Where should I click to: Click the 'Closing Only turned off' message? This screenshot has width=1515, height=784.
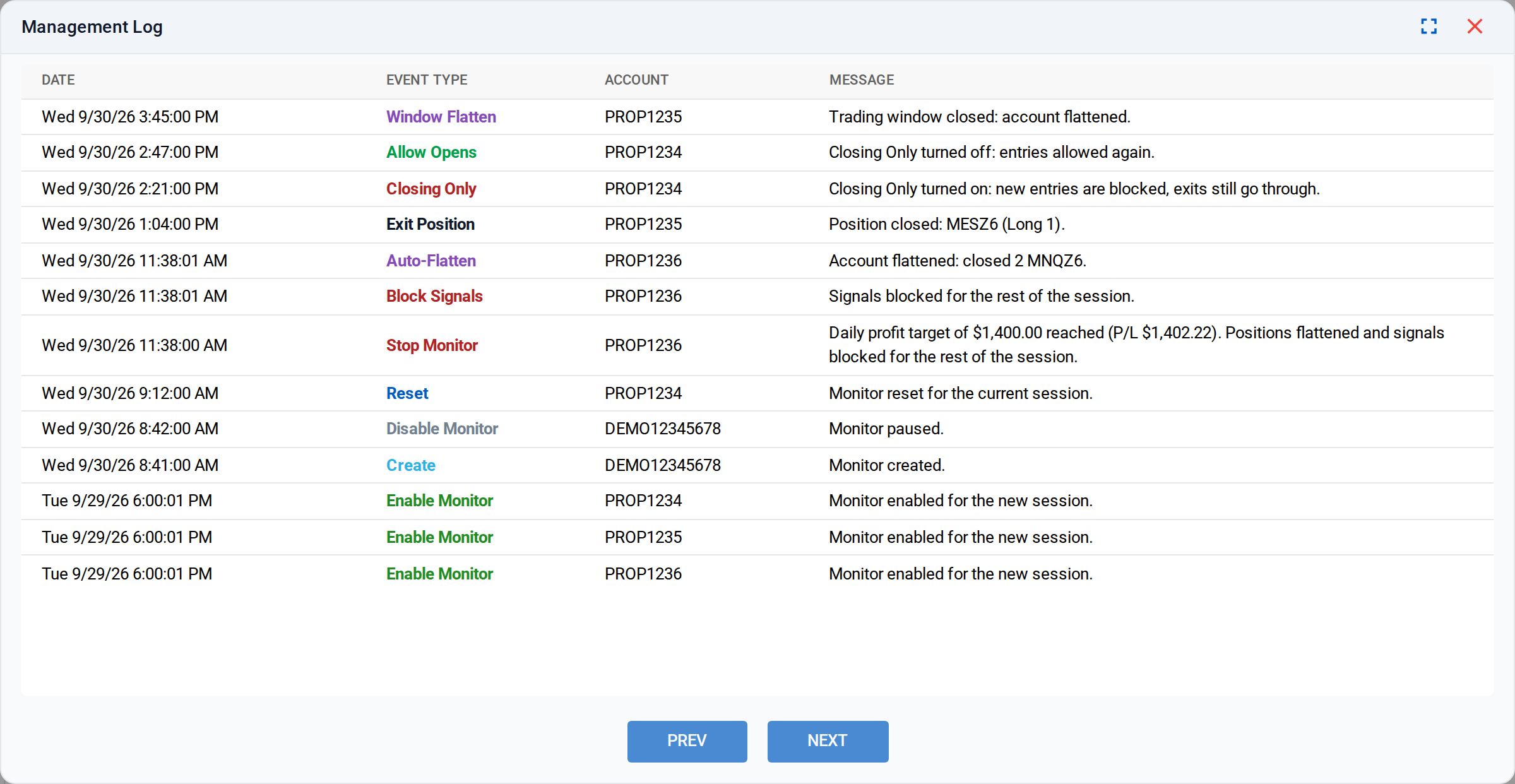pos(992,152)
